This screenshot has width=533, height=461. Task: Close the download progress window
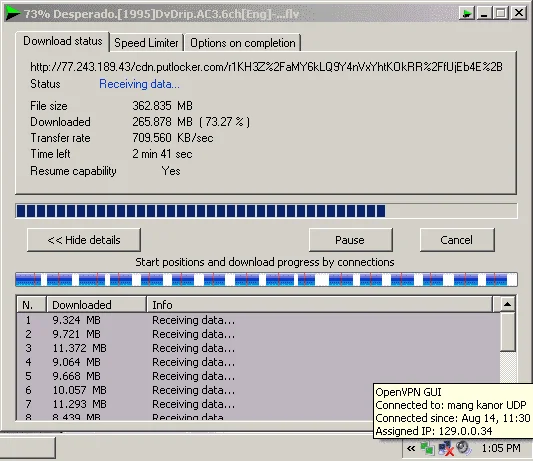pos(519,13)
